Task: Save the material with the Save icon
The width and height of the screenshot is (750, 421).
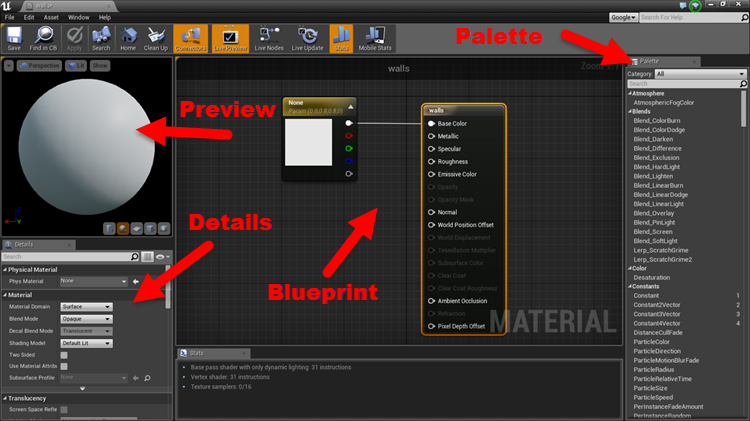Action: (x=14, y=38)
